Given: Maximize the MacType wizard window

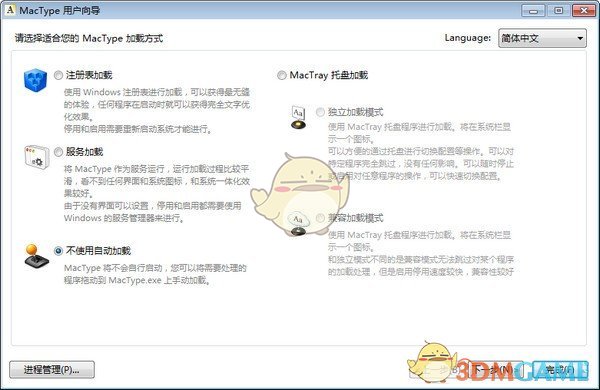Looking at the screenshot, I should coord(558,11).
